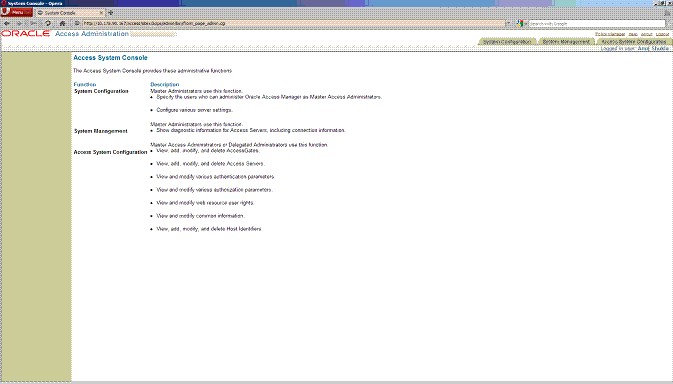Image resolution: width=673 pixels, height=384 pixels.
Task: Click the Search with Google input field
Action: pyautogui.click(x=597, y=24)
